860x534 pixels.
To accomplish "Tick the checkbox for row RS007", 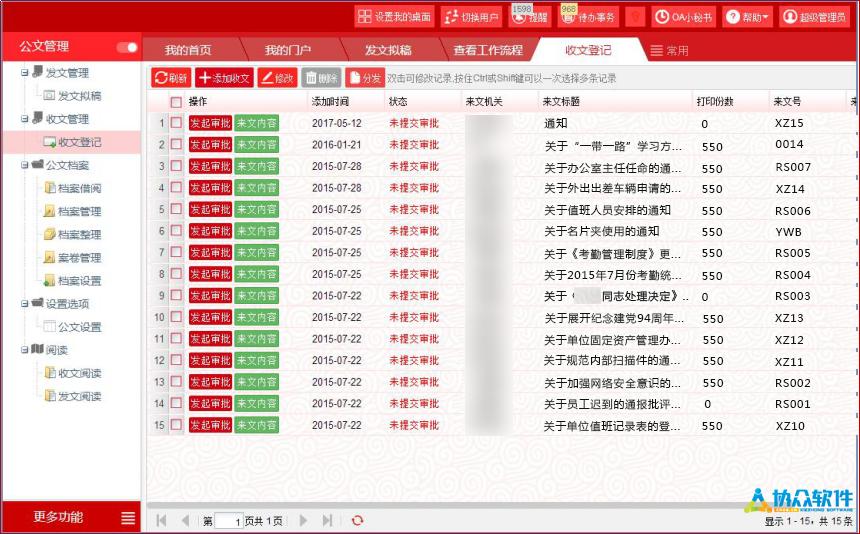I will 176,166.
